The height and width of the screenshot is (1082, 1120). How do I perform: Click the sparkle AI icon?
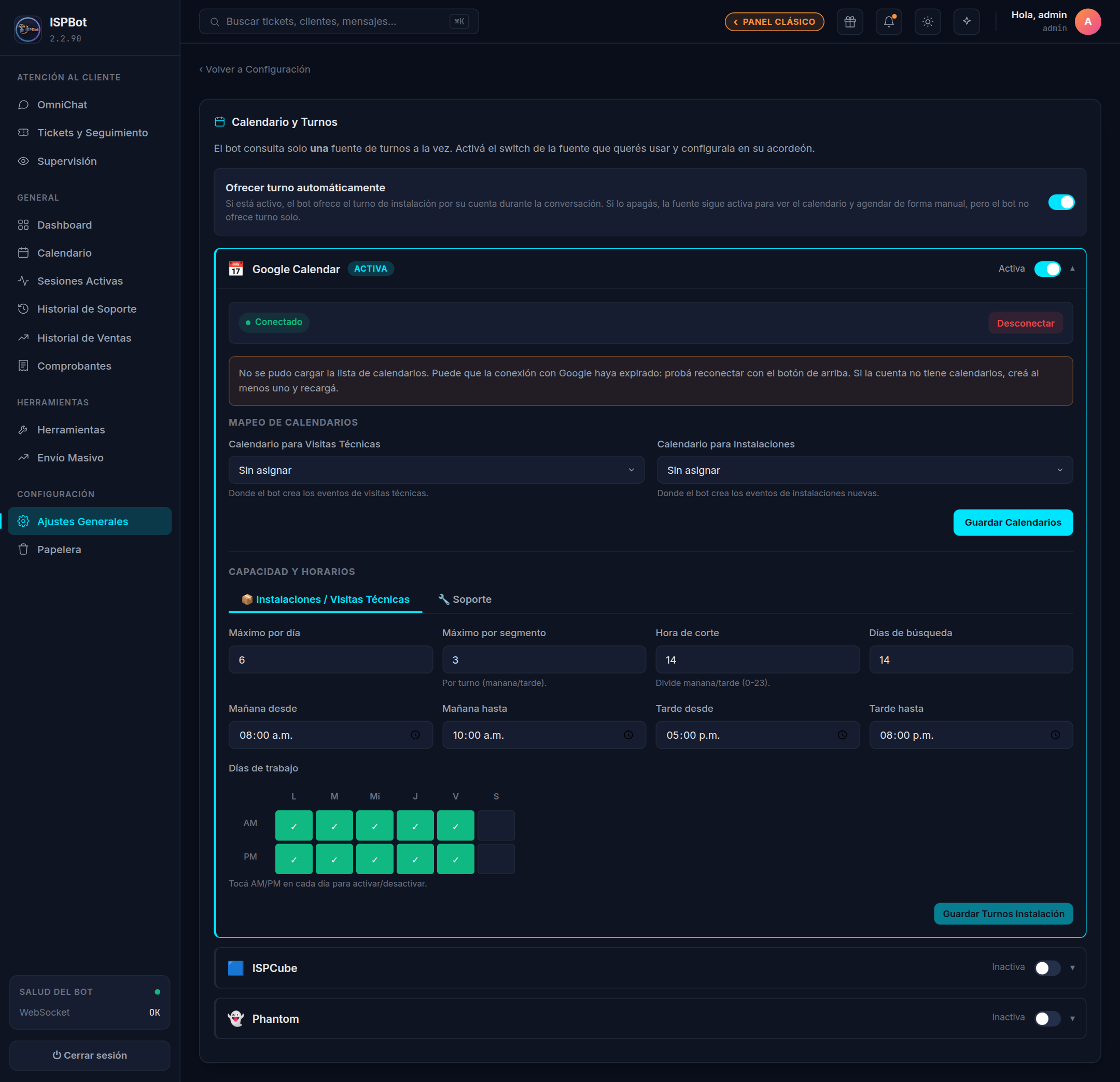click(x=967, y=22)
